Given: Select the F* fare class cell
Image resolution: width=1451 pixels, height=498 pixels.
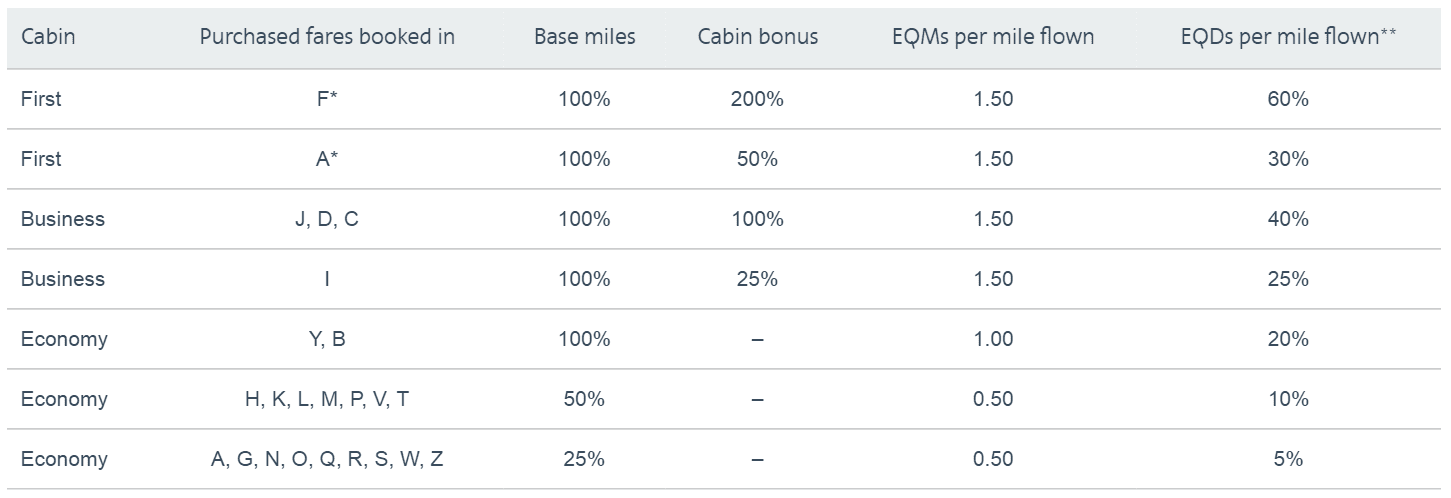Looking at the screenshot, I should [x=327, y=99].
